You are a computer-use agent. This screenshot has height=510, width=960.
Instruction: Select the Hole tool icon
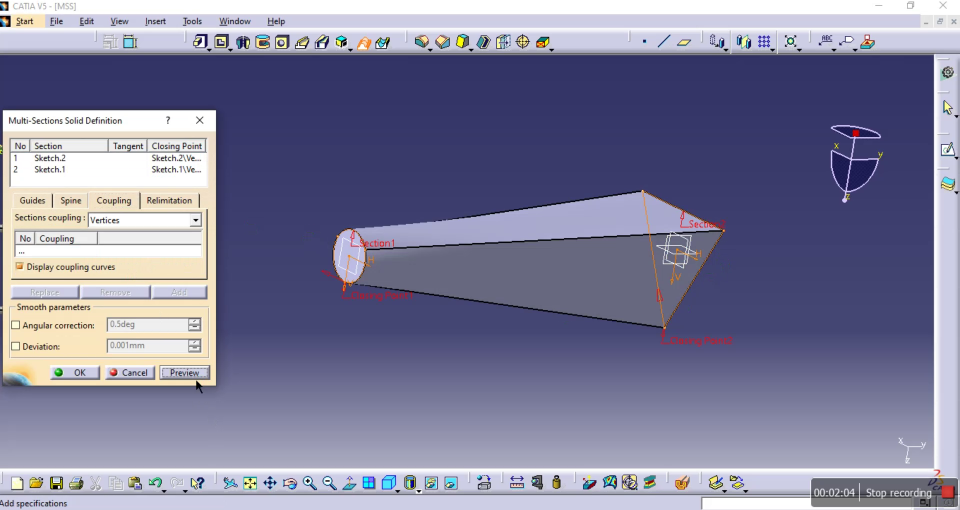pos(282,42)
